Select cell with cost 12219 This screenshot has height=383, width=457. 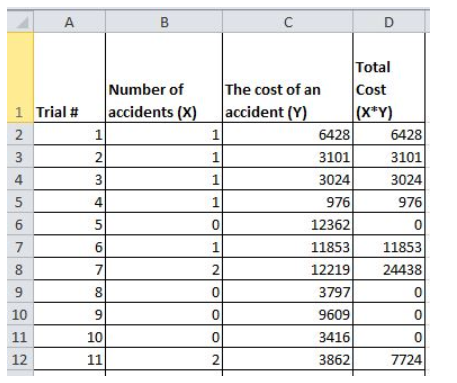(x=288, y=269)
